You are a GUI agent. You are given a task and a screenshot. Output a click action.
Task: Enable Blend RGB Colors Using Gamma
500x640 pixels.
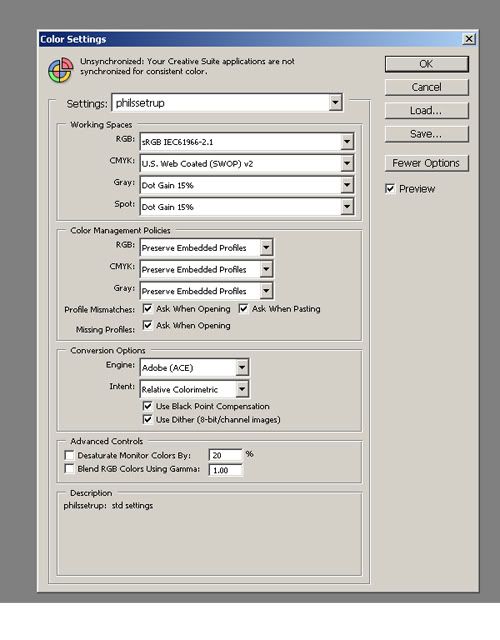point(69,469)
